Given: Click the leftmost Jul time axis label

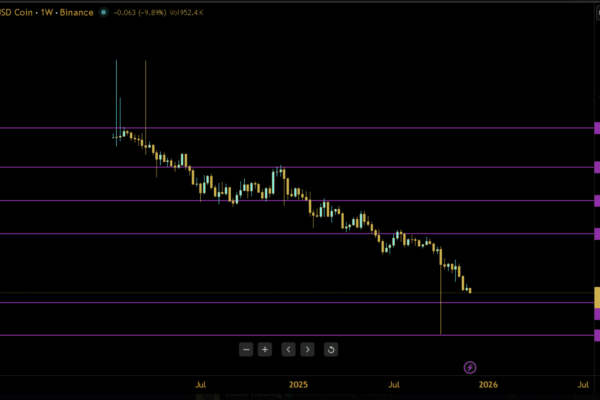Looking at the screenshot, I should (x=201, y=383).
